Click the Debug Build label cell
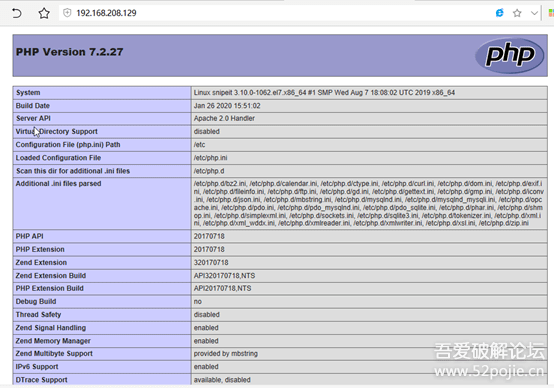The height and width of the screenshot is (388, 554). coord(102,301)
